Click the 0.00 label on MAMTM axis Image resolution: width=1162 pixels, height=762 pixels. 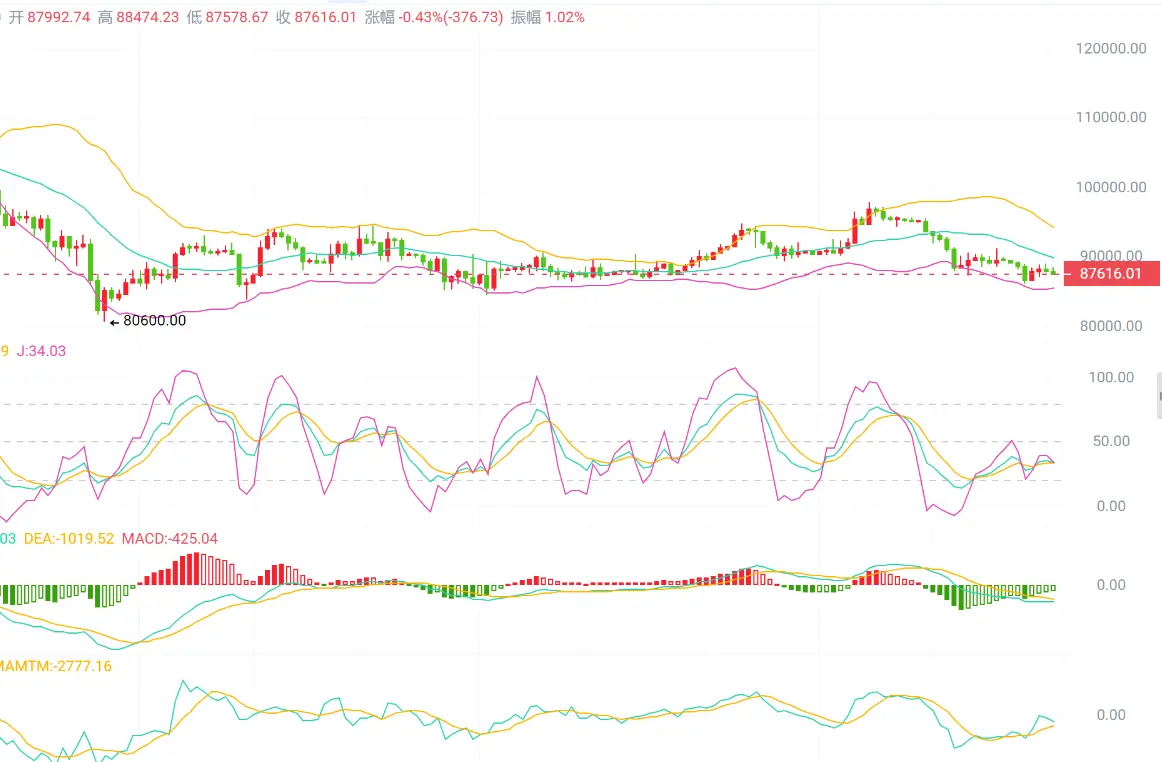pos(1111,715)
